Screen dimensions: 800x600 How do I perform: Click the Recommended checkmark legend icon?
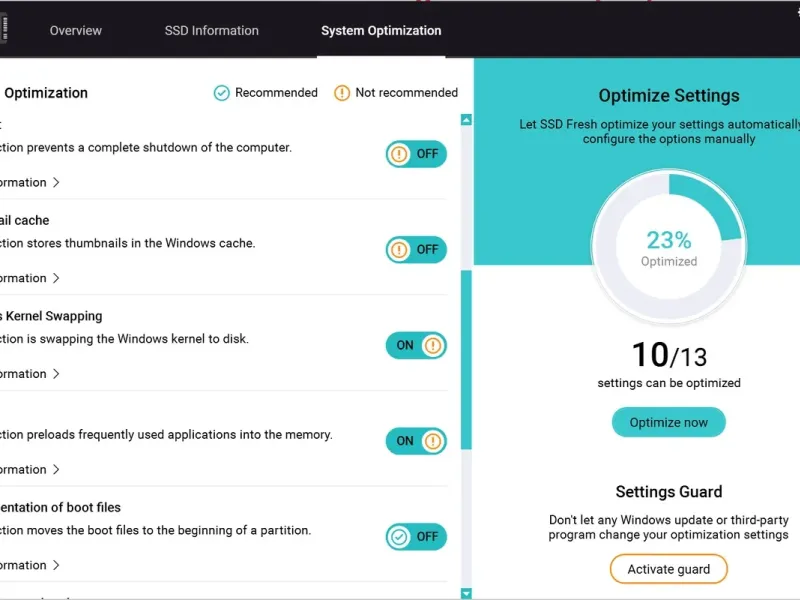222,93
